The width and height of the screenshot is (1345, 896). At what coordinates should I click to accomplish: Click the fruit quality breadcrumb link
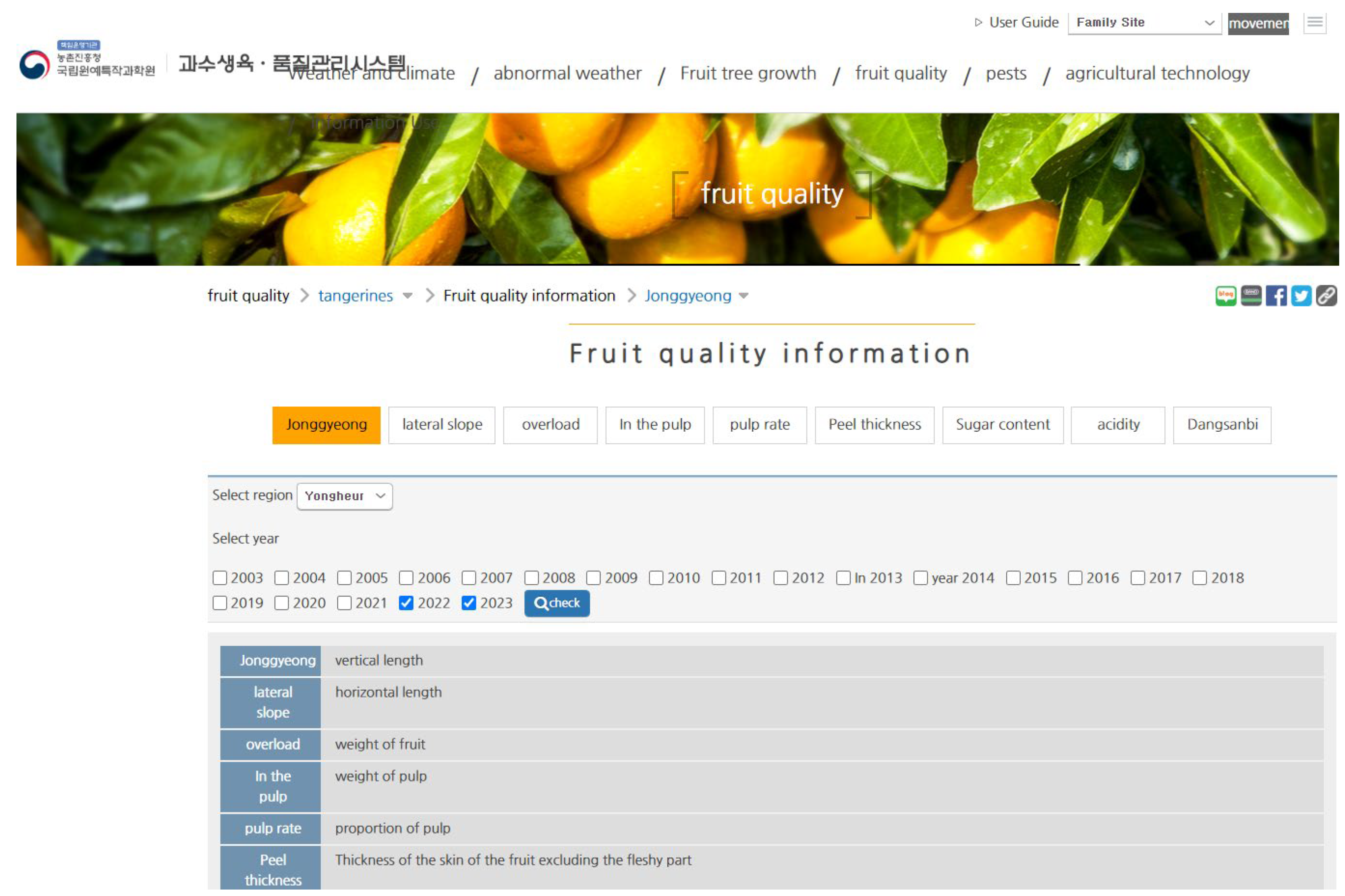(x=248, y=296)
